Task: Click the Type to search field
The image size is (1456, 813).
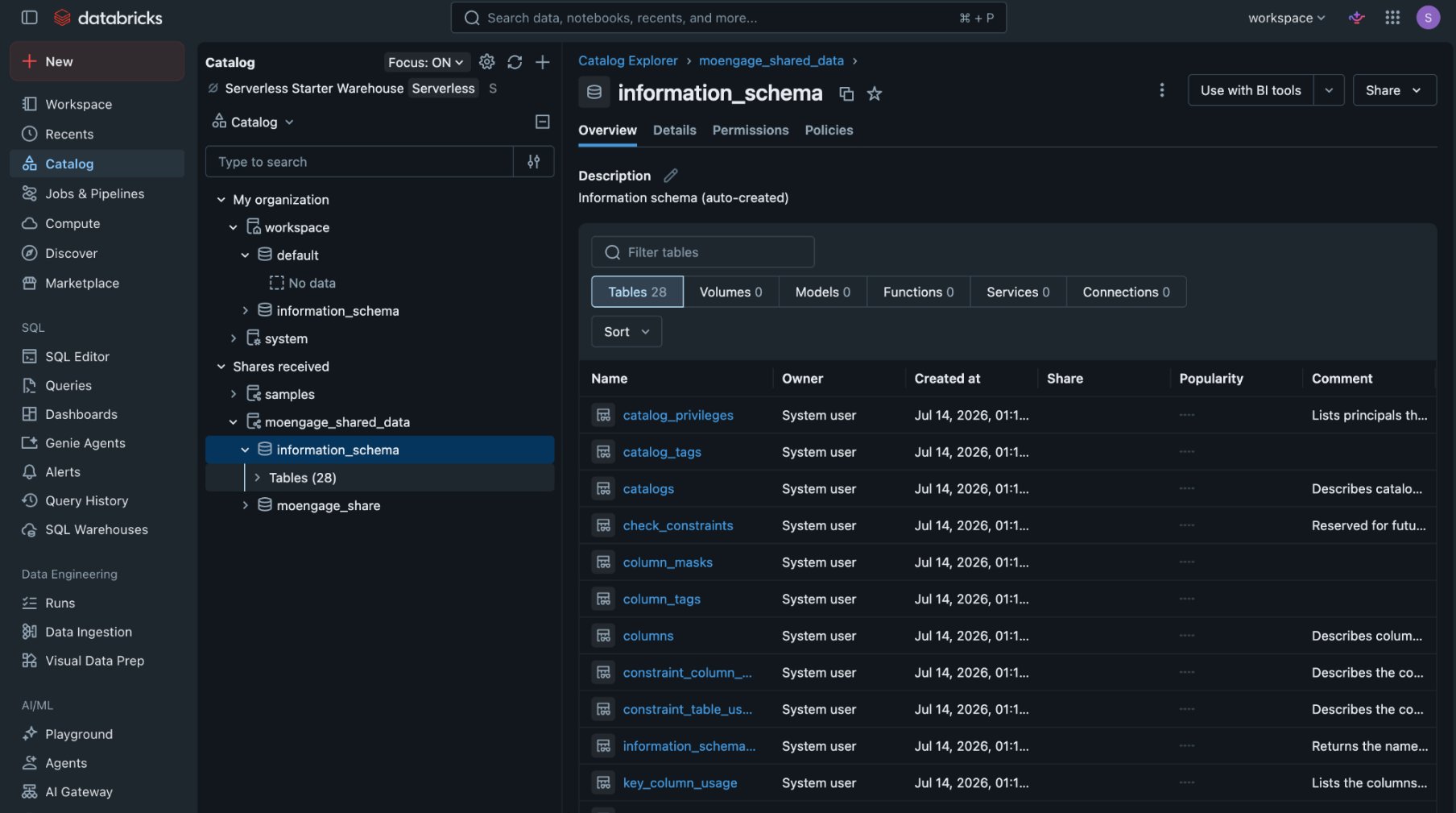Action: coord(359,162)
